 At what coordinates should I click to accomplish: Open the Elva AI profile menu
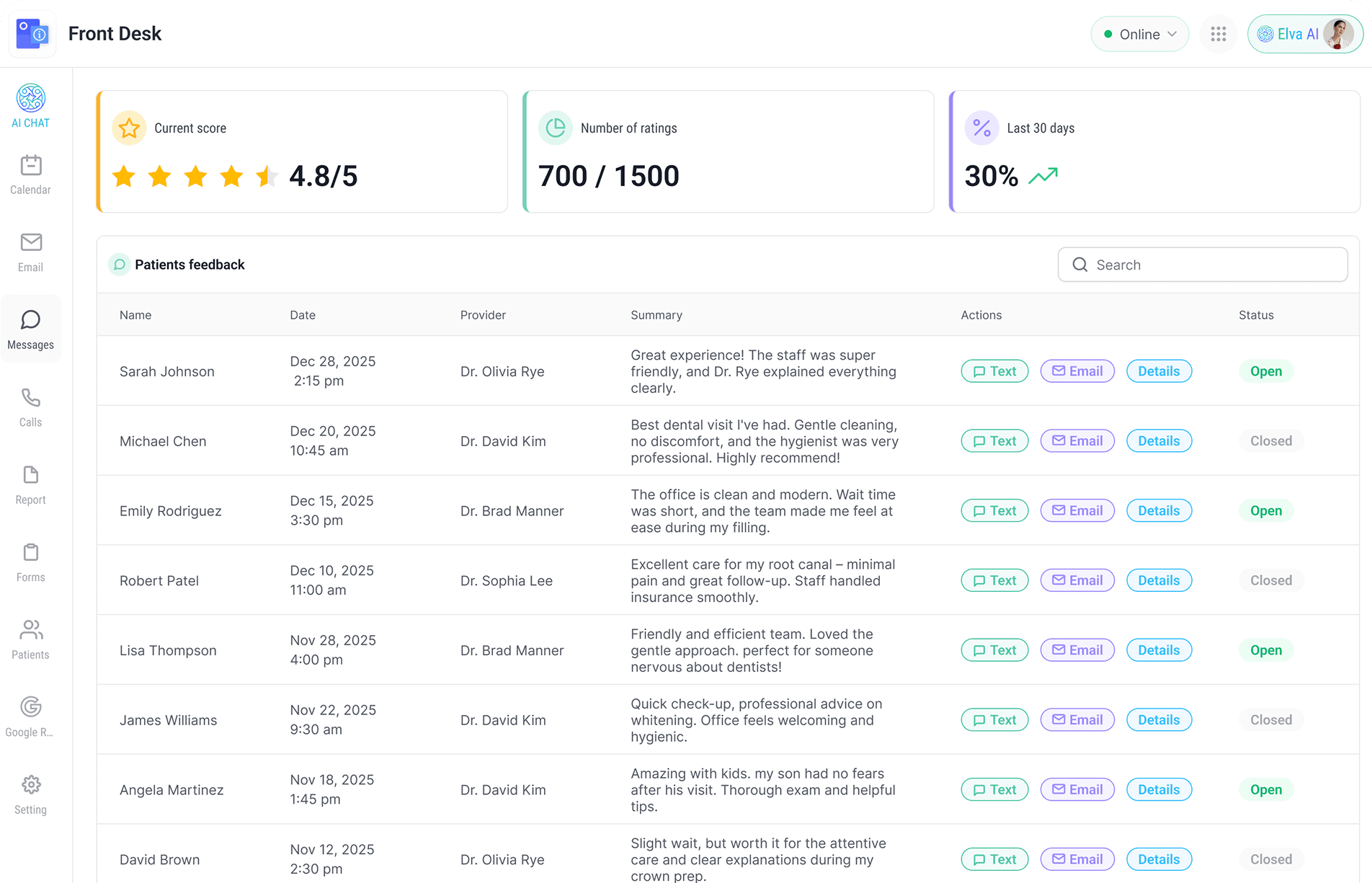pos(1304,34)
